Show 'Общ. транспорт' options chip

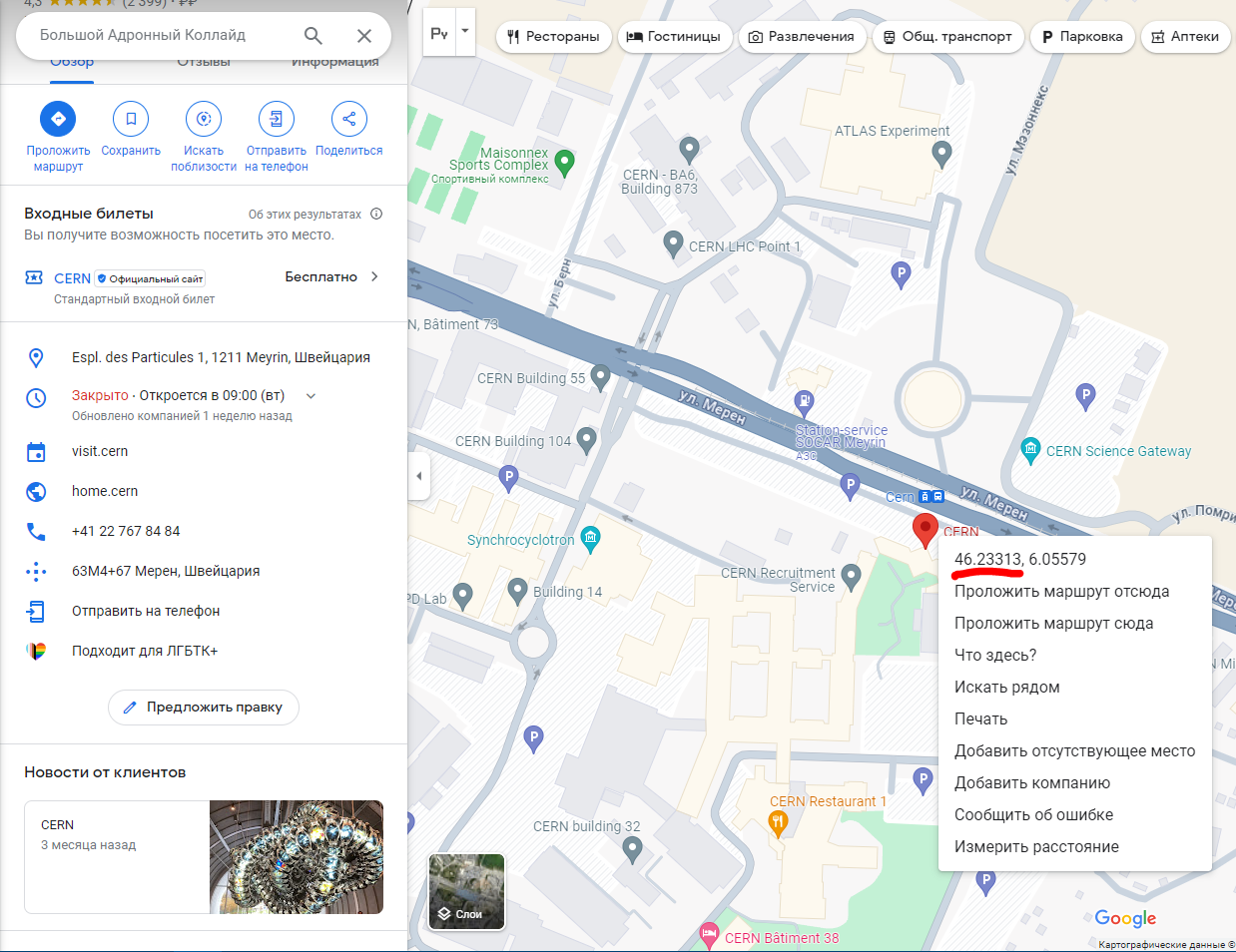click(948, 37)
